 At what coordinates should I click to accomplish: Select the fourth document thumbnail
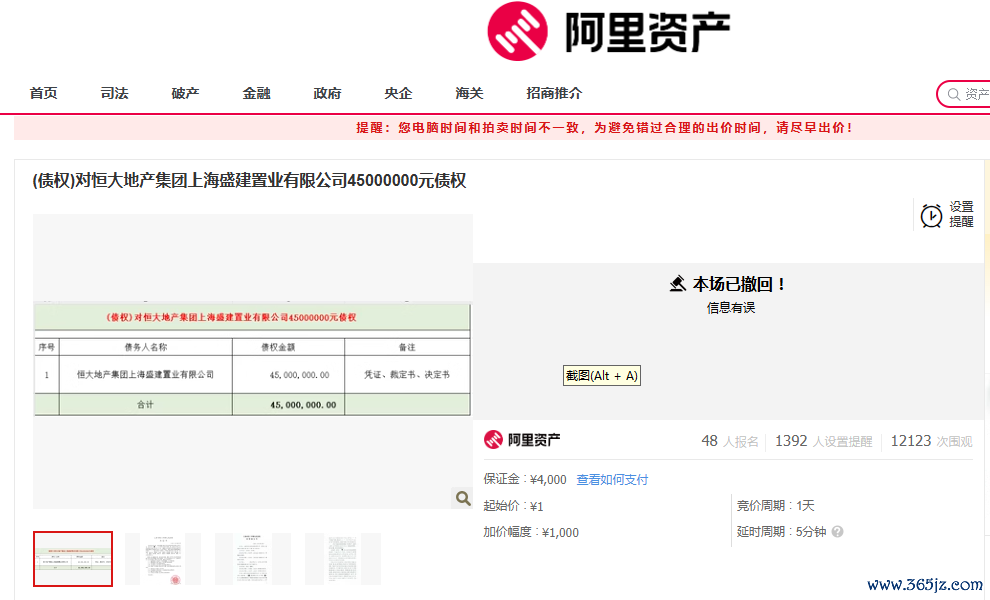tap(343, 559)
